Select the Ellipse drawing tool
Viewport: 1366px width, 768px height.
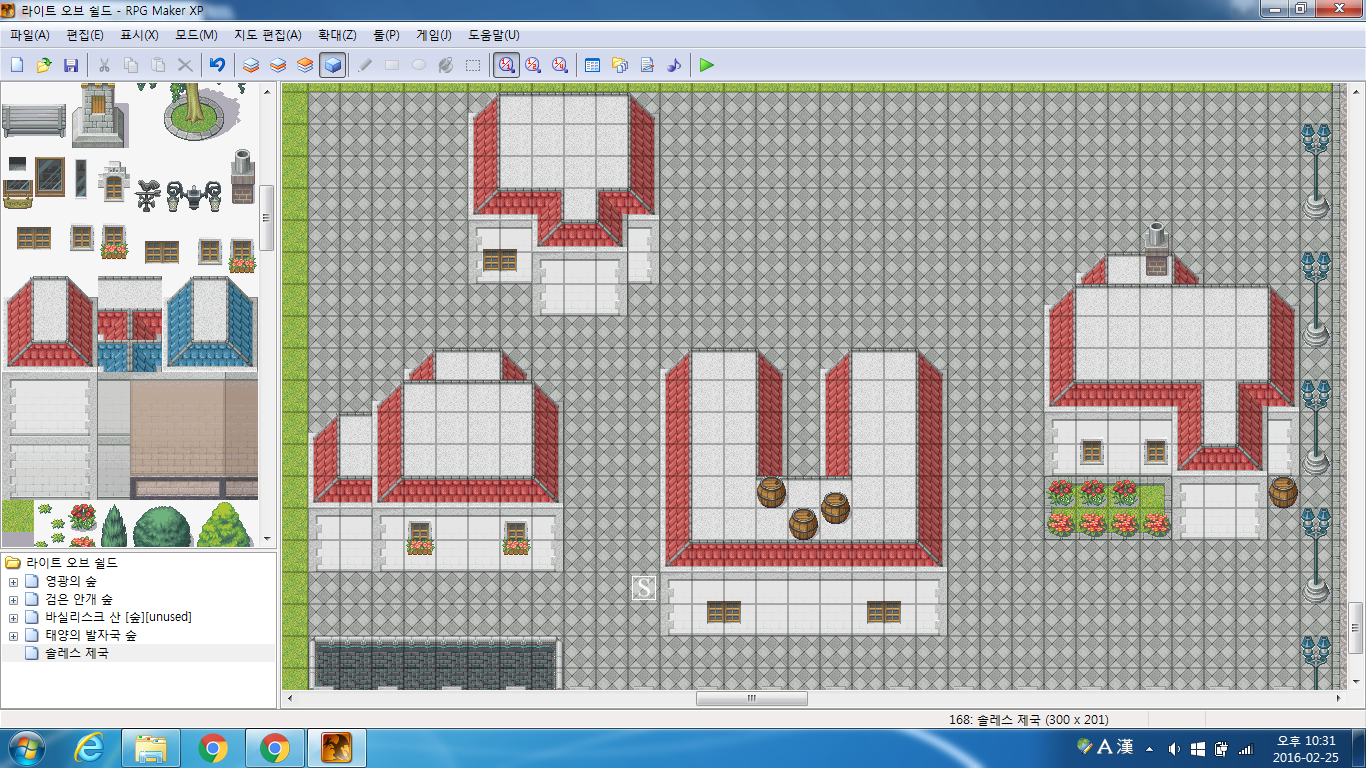pos(419,65)
